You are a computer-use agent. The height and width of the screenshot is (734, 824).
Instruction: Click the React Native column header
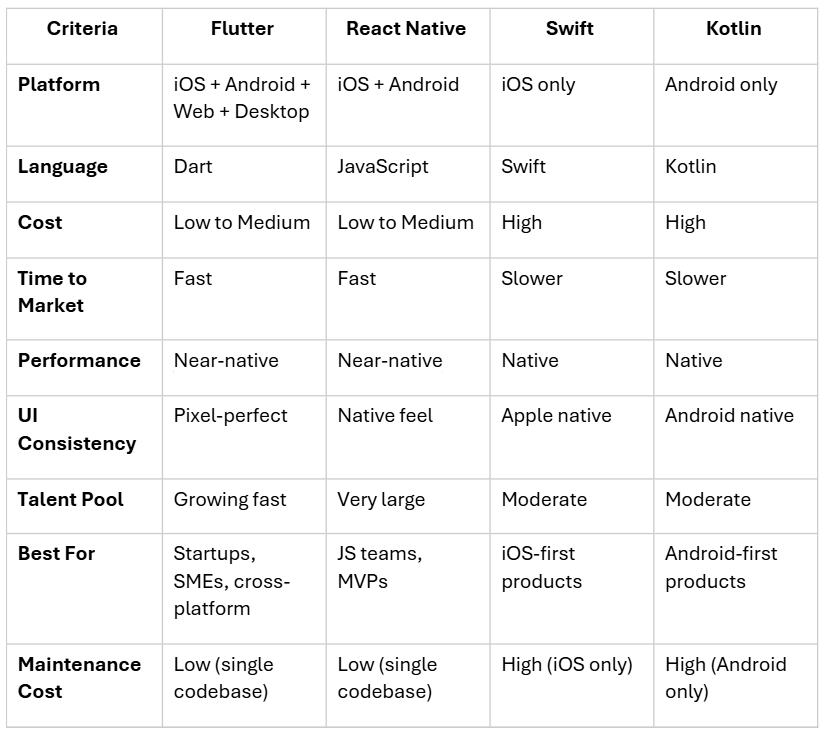pos(406,29)
